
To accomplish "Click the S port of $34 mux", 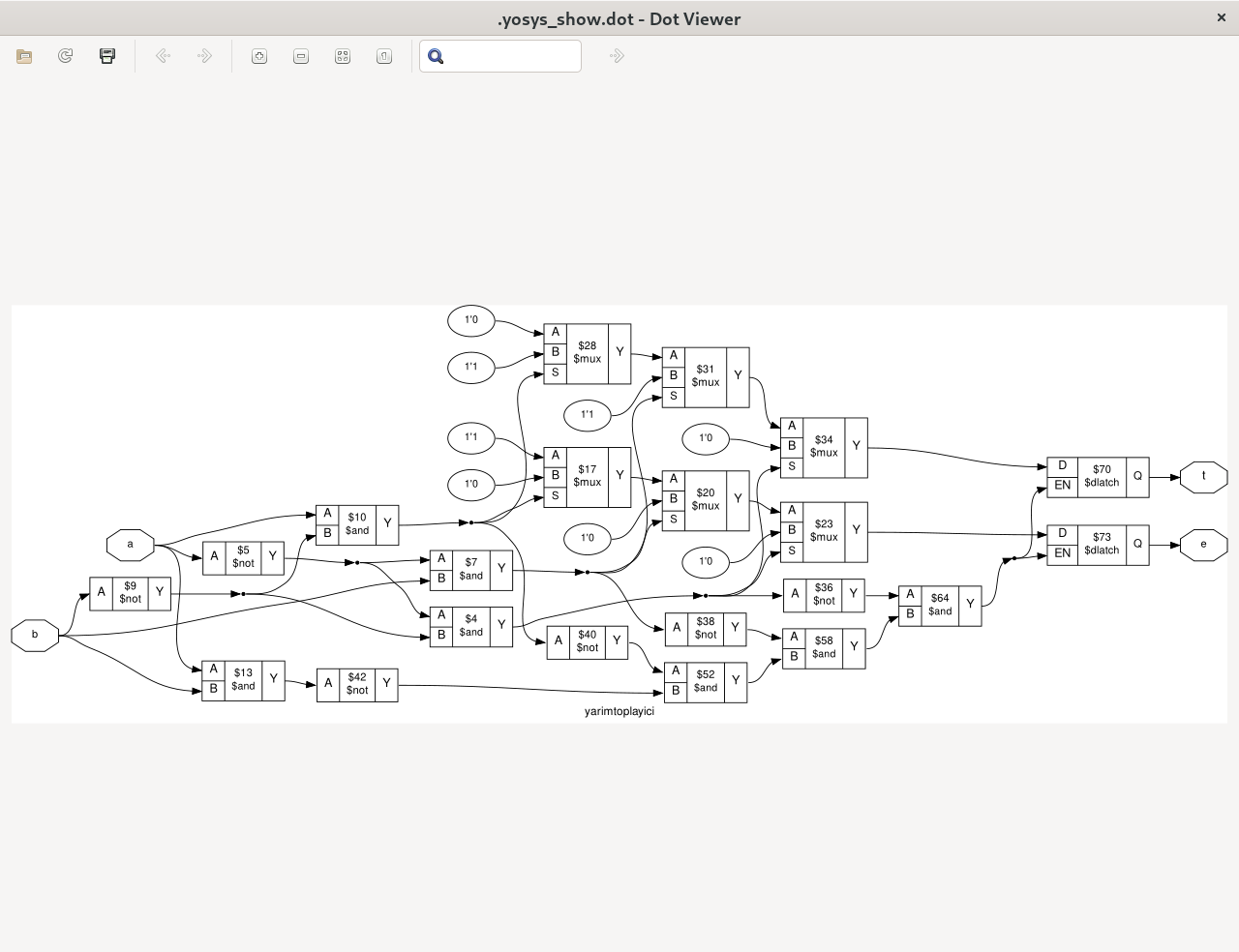I will 792,466.
